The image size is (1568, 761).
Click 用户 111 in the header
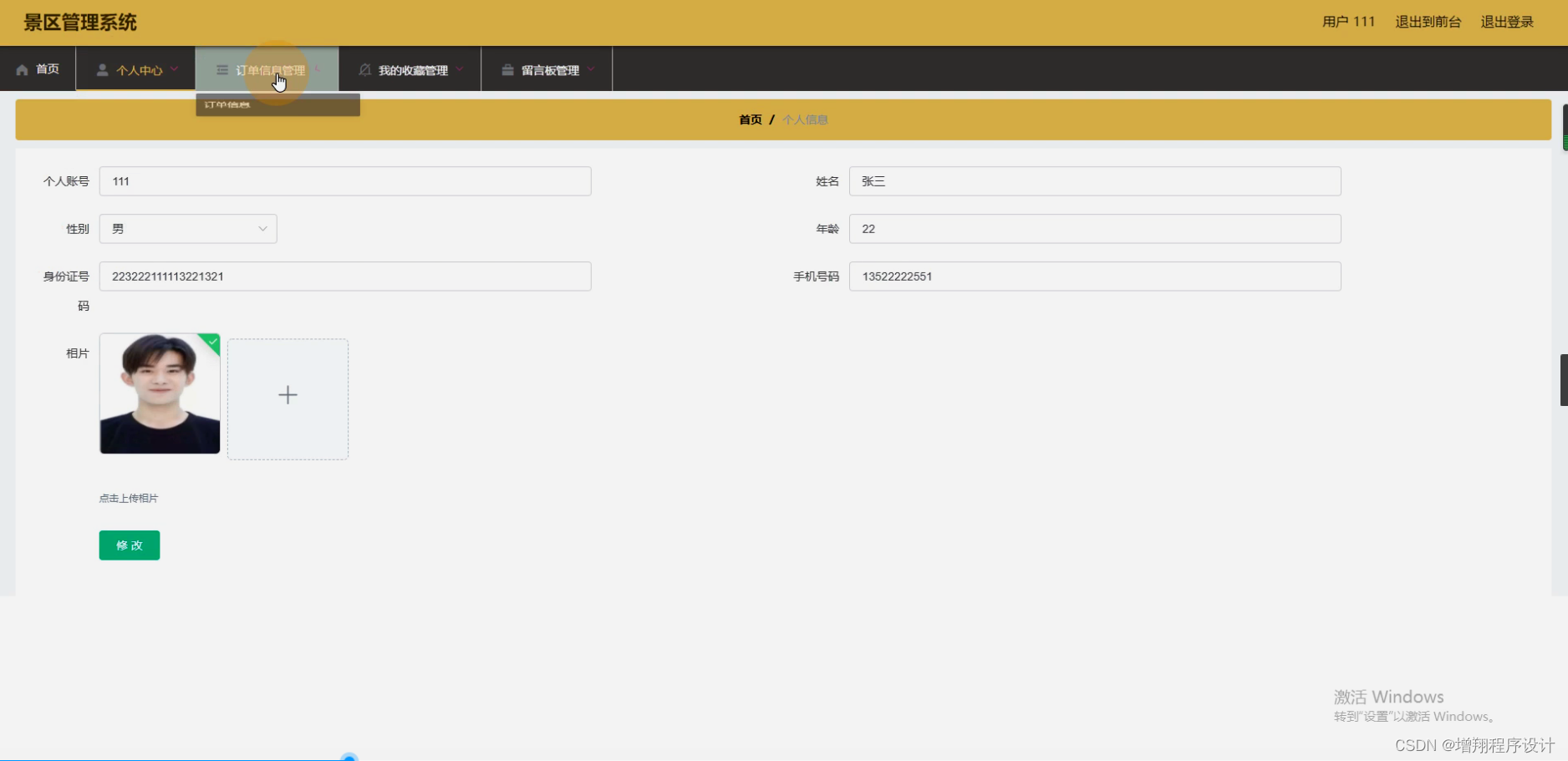(1348, 22)
